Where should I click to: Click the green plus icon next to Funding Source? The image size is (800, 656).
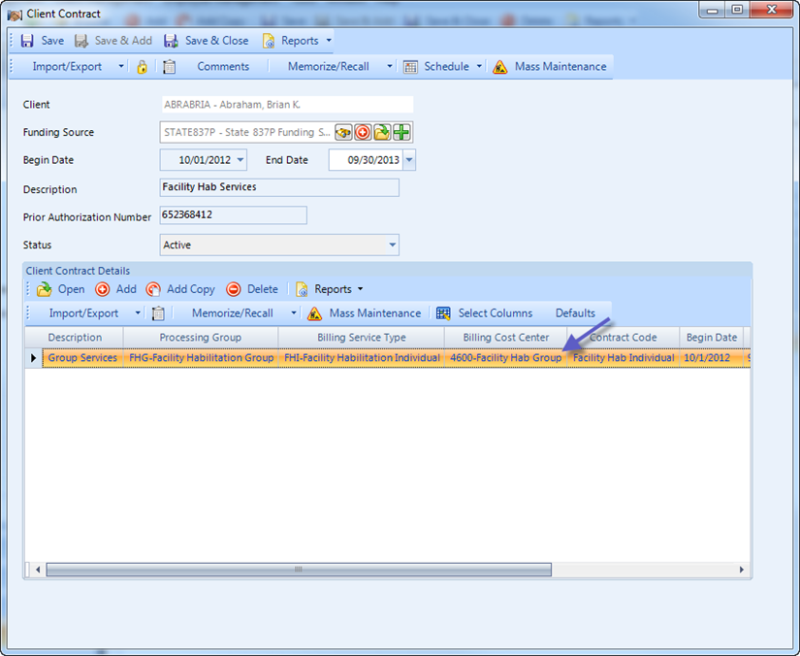401,132
